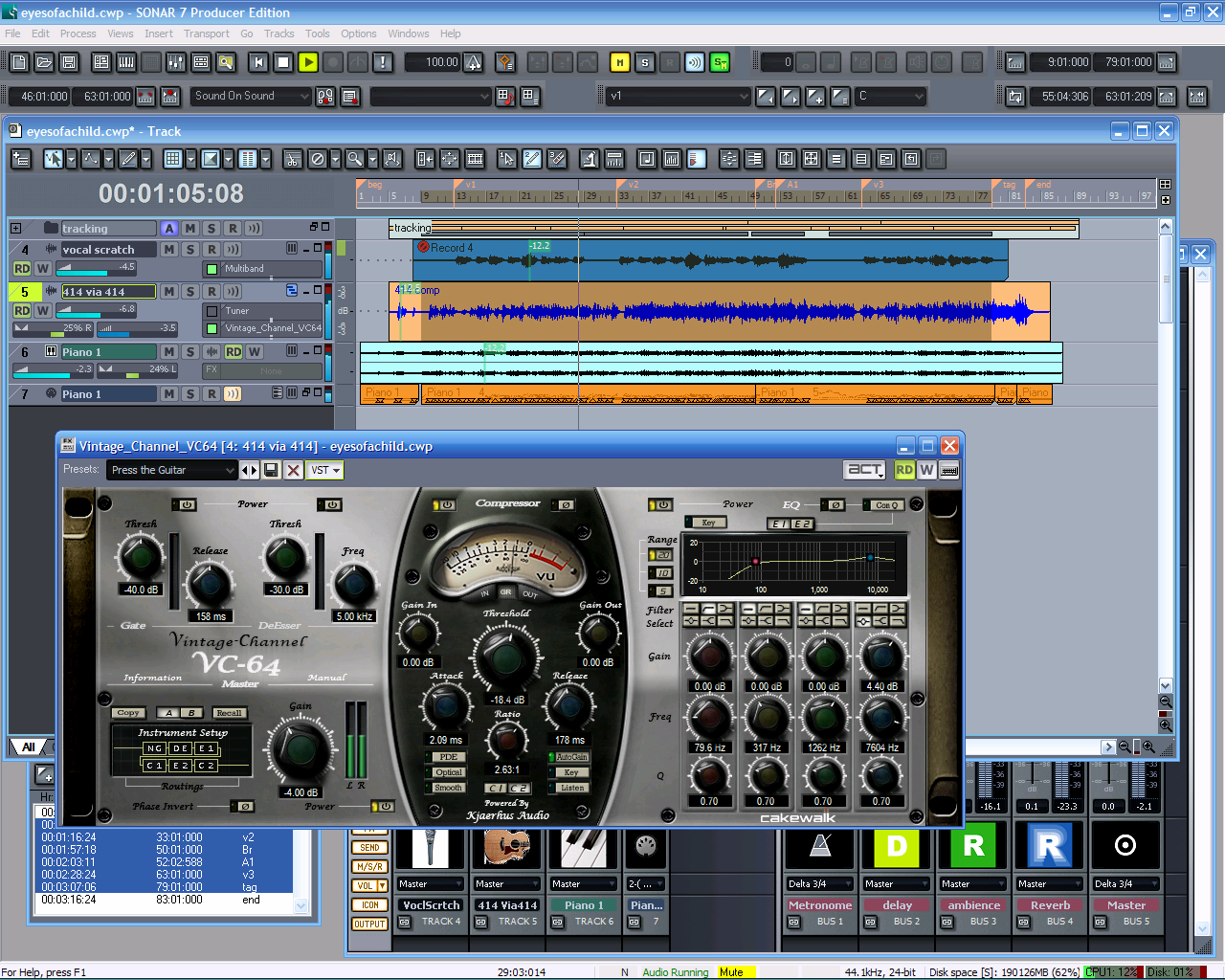Click the Insert Track icon in Track view
The image size is (1225, 980).
(21, 159)
